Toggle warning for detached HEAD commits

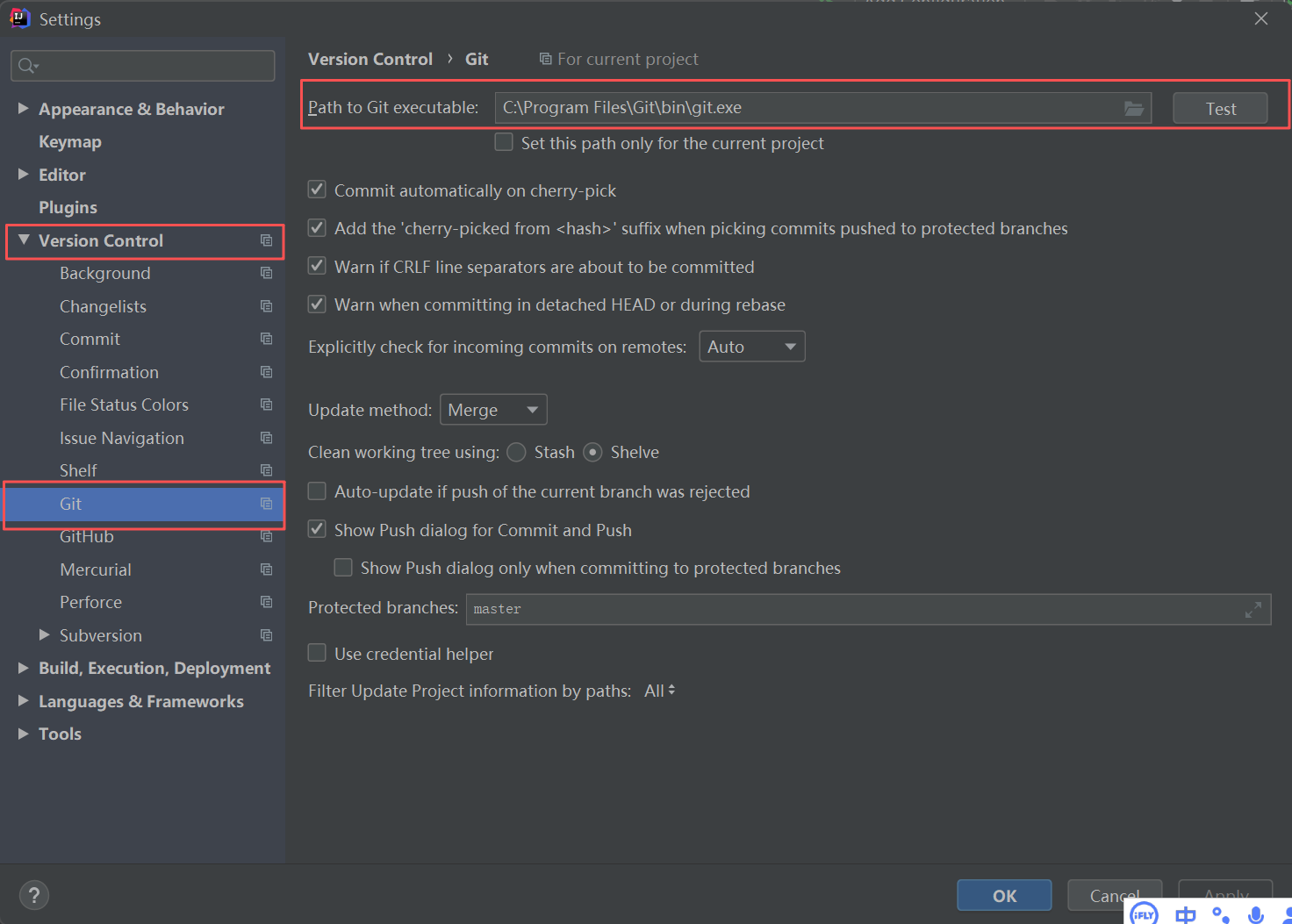coord(317,304)
